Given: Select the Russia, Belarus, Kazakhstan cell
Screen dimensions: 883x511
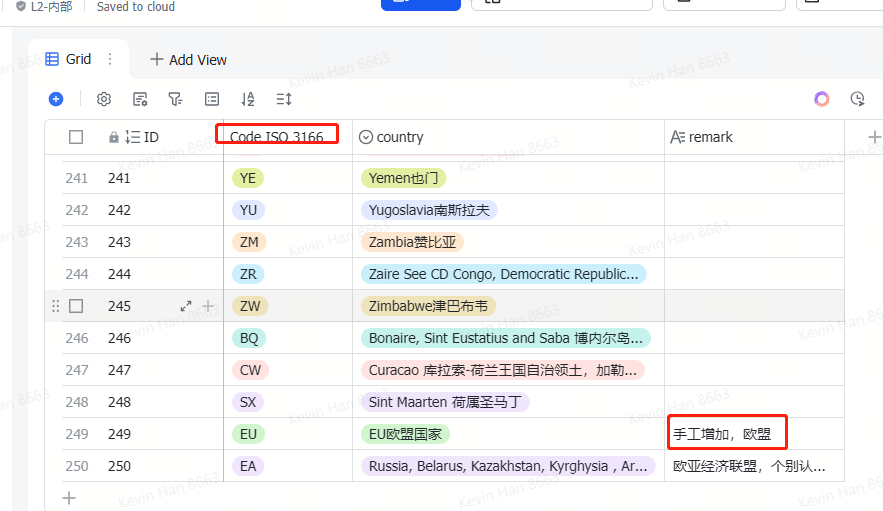Looking at the screenshot, I should [x=509, y=466].
